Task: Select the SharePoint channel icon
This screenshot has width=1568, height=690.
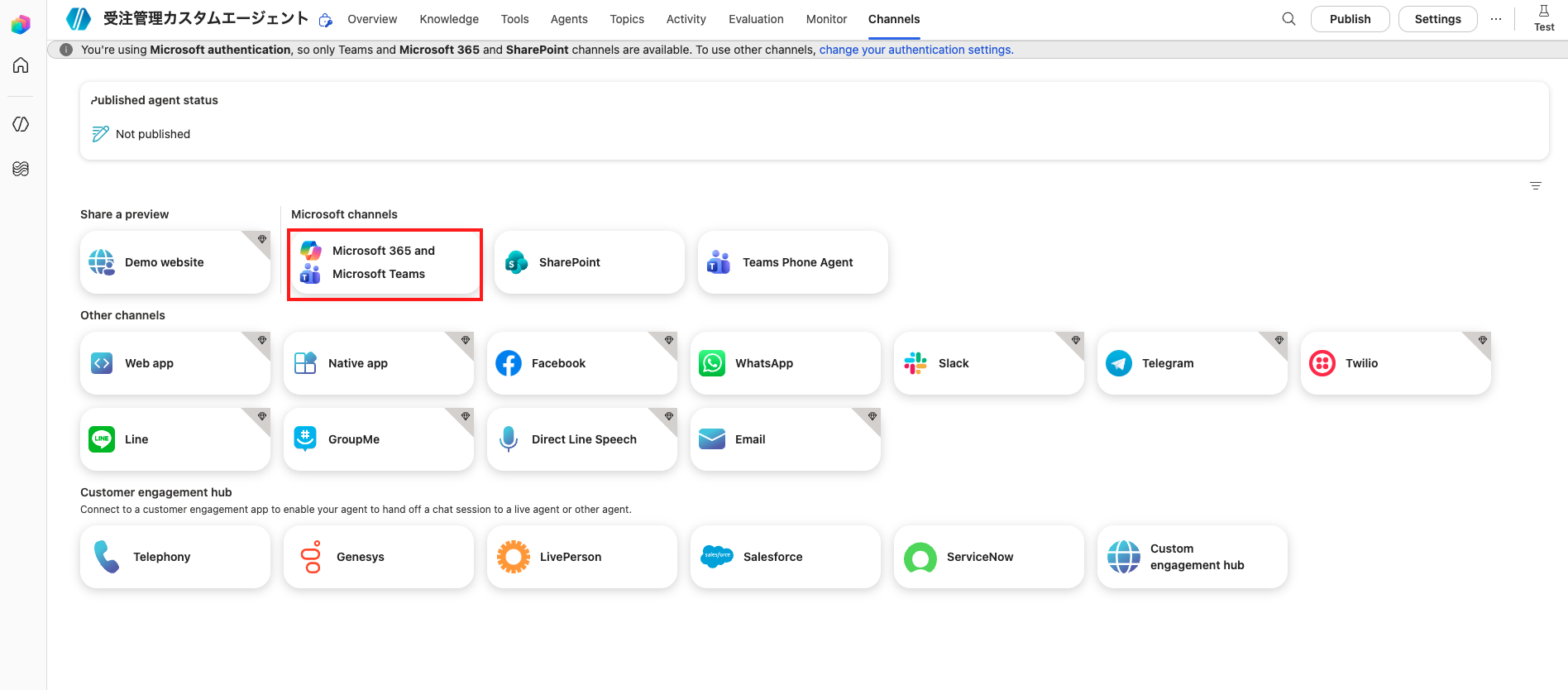Action: pos(516,262)
